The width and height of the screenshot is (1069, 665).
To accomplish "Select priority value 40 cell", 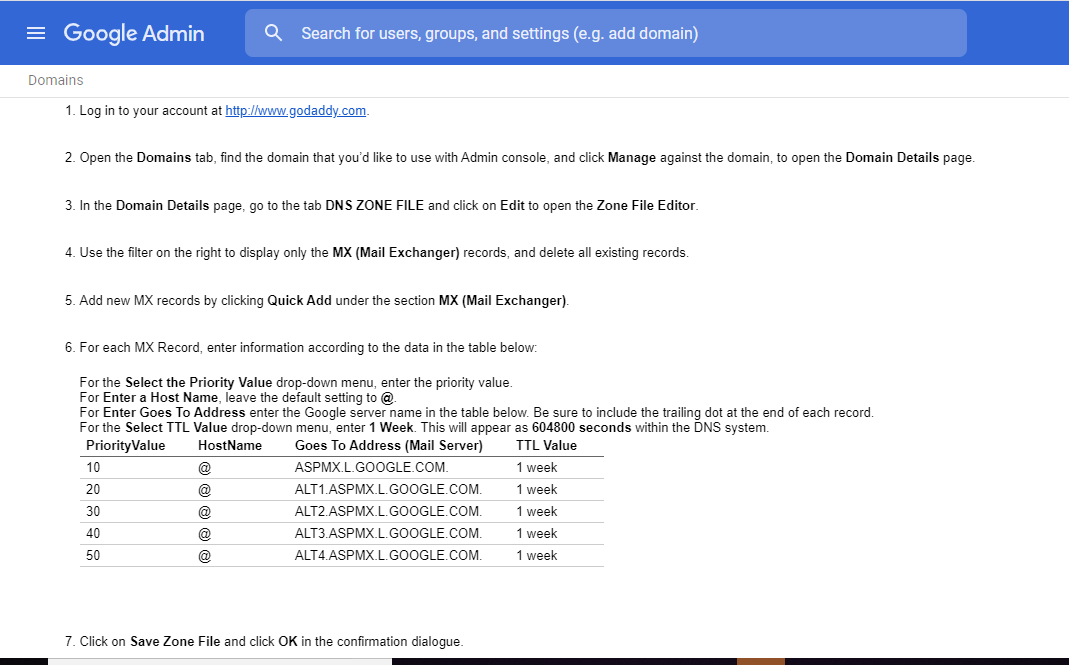I will [x=93, y=533].
